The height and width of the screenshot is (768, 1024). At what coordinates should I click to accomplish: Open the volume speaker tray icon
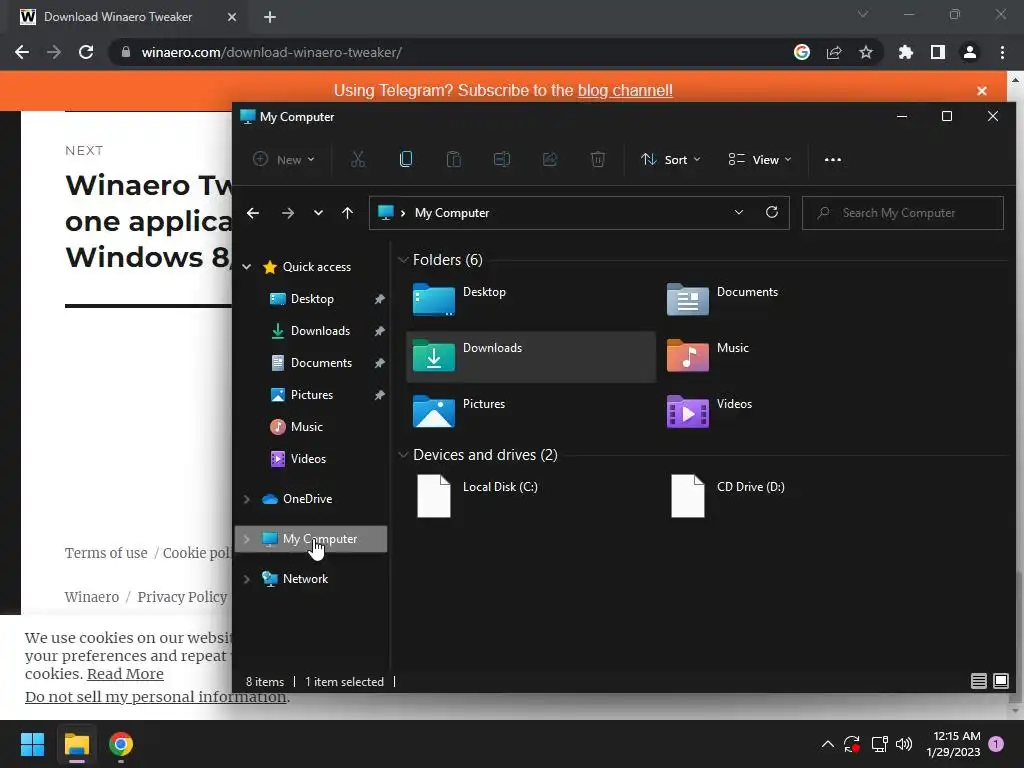[x=904, y=744]
